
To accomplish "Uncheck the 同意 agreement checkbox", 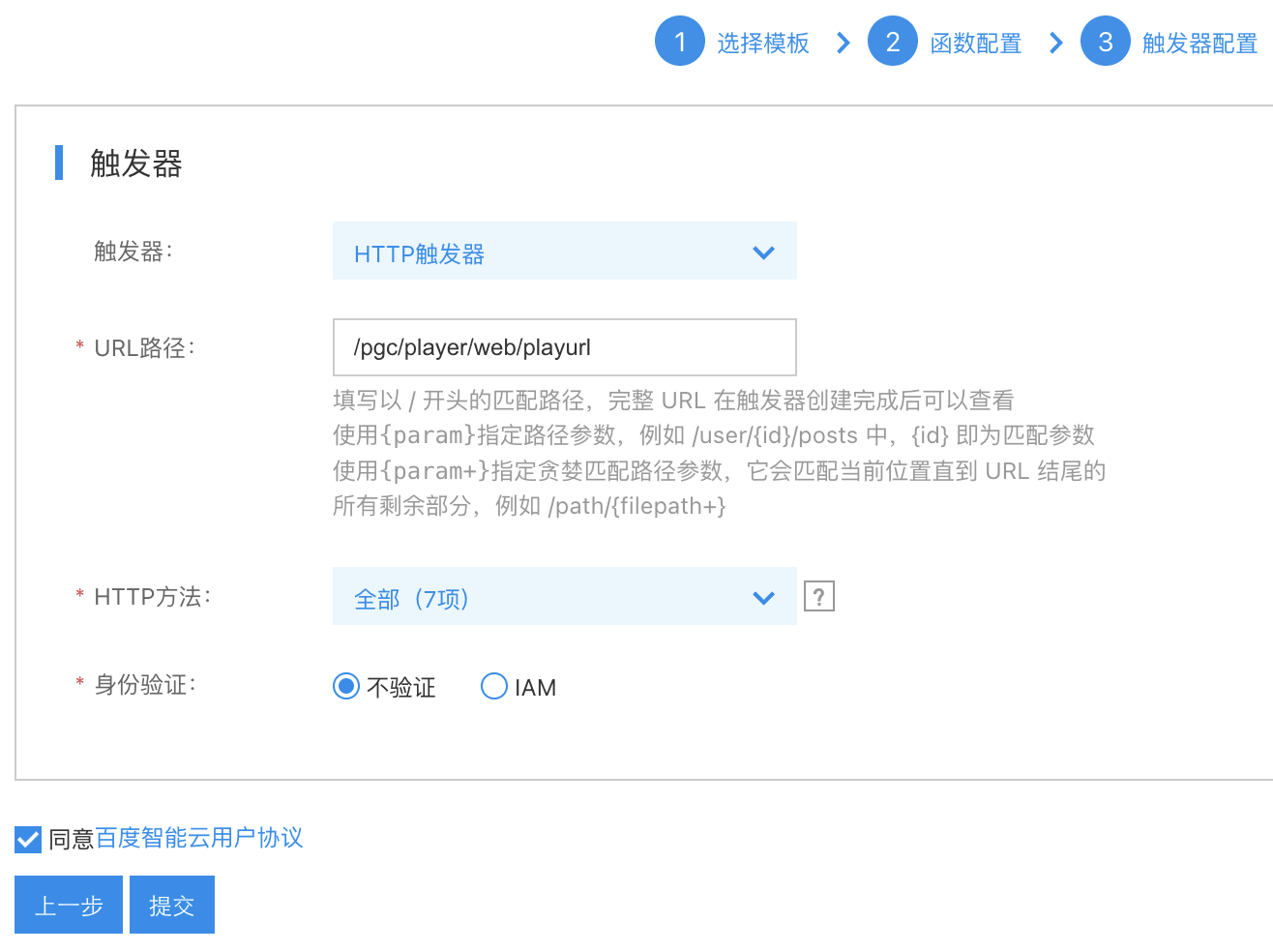I will tap(27, 839).
